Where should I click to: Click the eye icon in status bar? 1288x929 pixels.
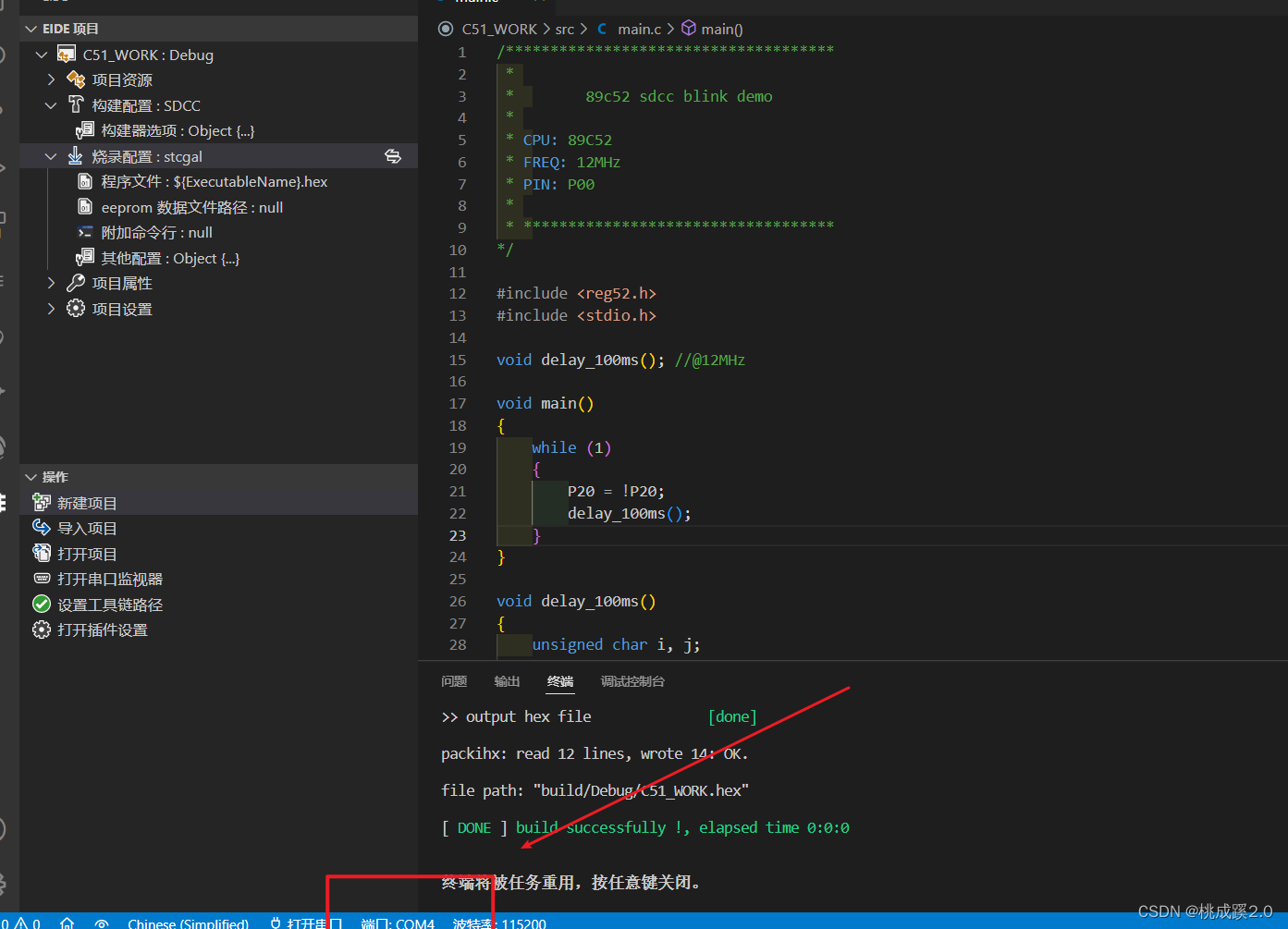tap(102, 923)
